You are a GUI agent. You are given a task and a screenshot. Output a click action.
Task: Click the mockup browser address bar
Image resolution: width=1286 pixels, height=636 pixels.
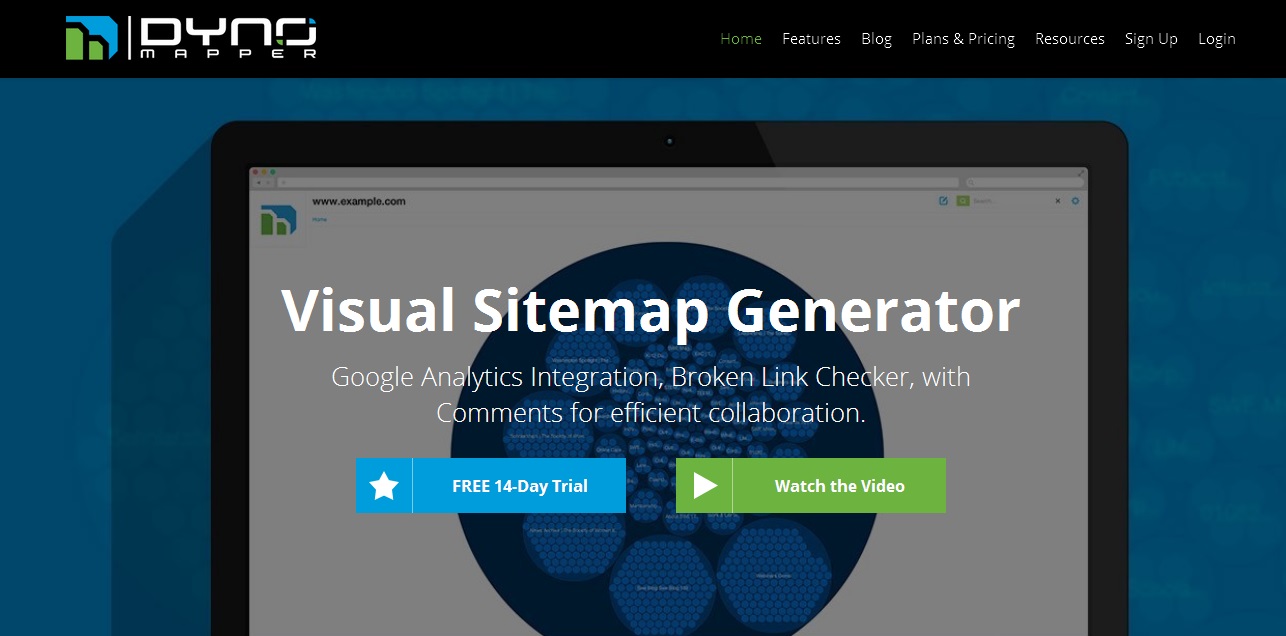pyautogui.click(x=618, y=183)
